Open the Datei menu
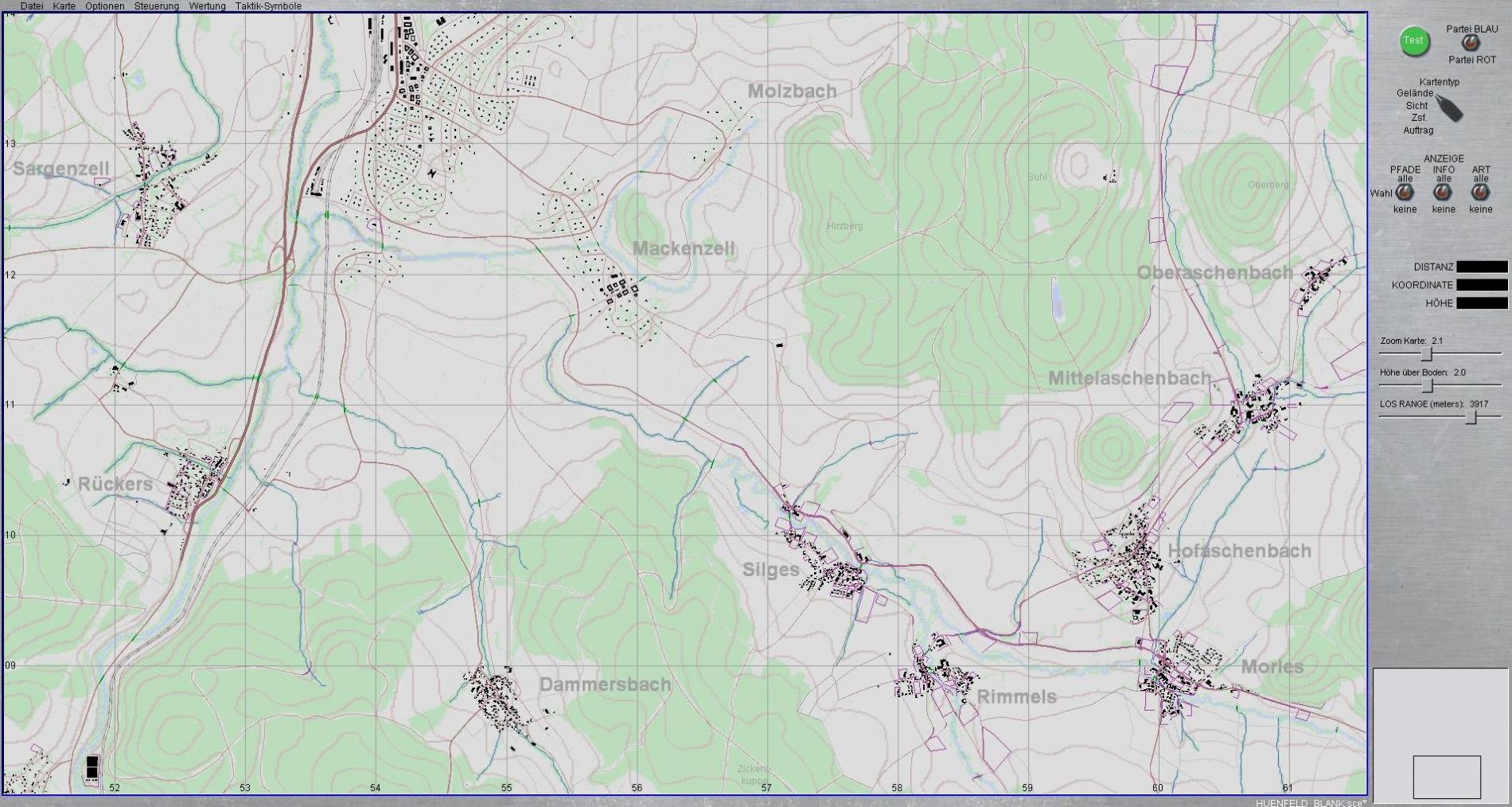This screenshot has width=1512, height=807. (32, 6)
